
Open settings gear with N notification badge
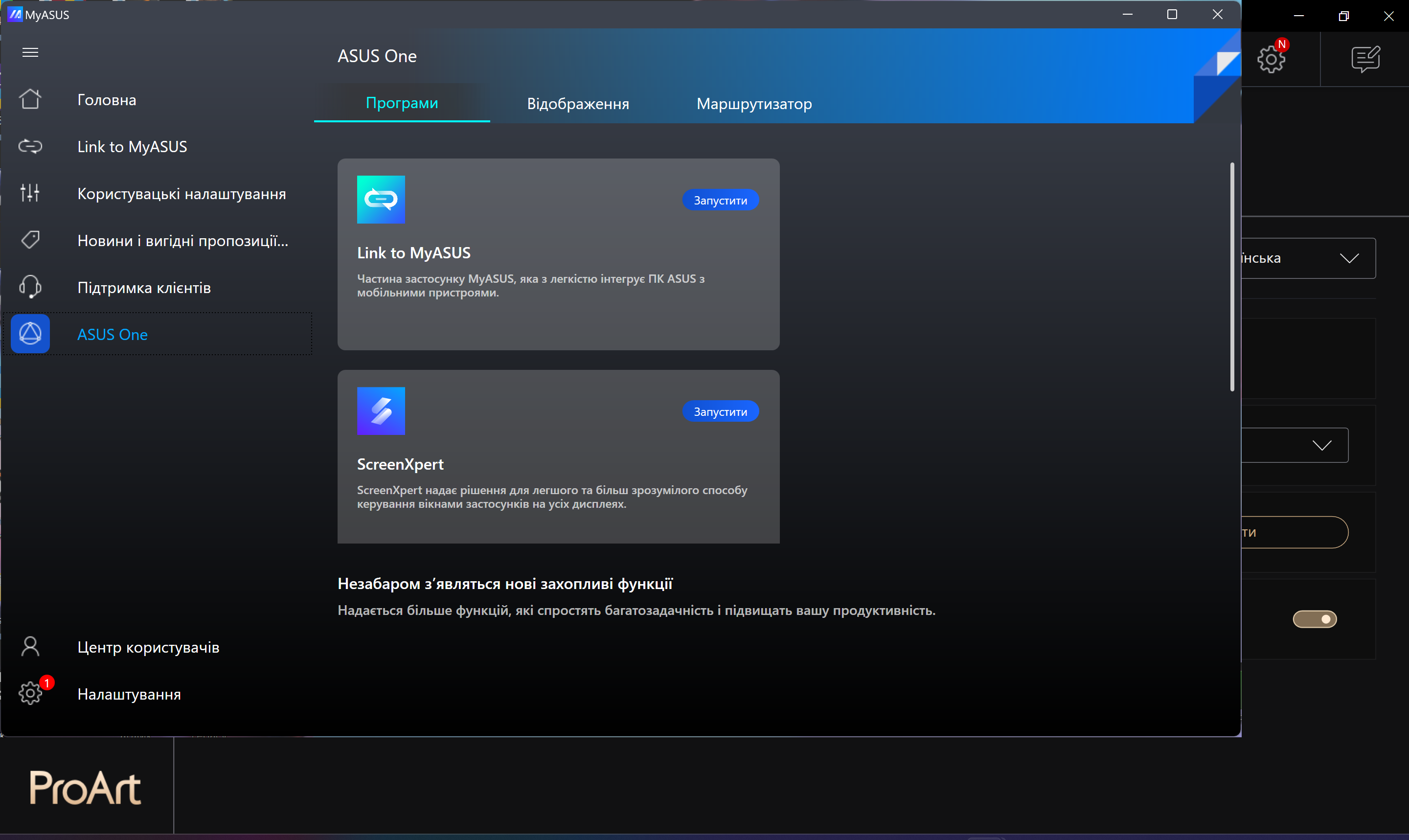[1272, 58]
